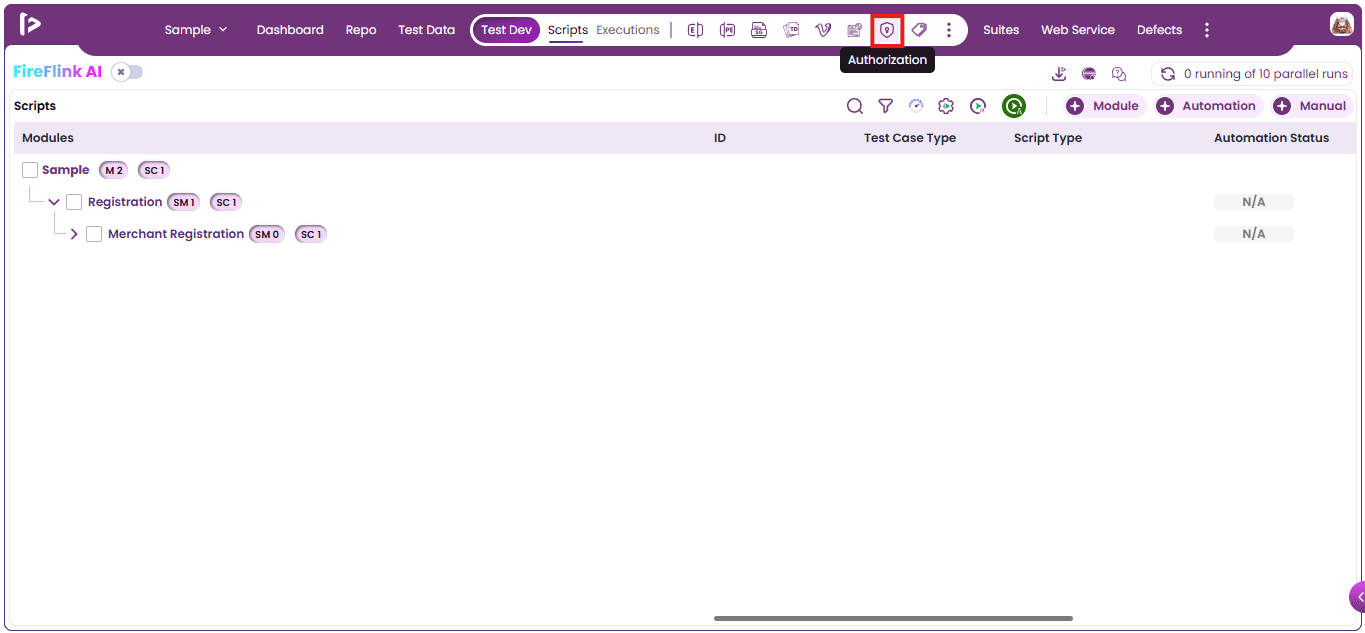This screenshot has width=1365, height=633.
Task: Add a new Module
Action: (x=1104, y=106)
